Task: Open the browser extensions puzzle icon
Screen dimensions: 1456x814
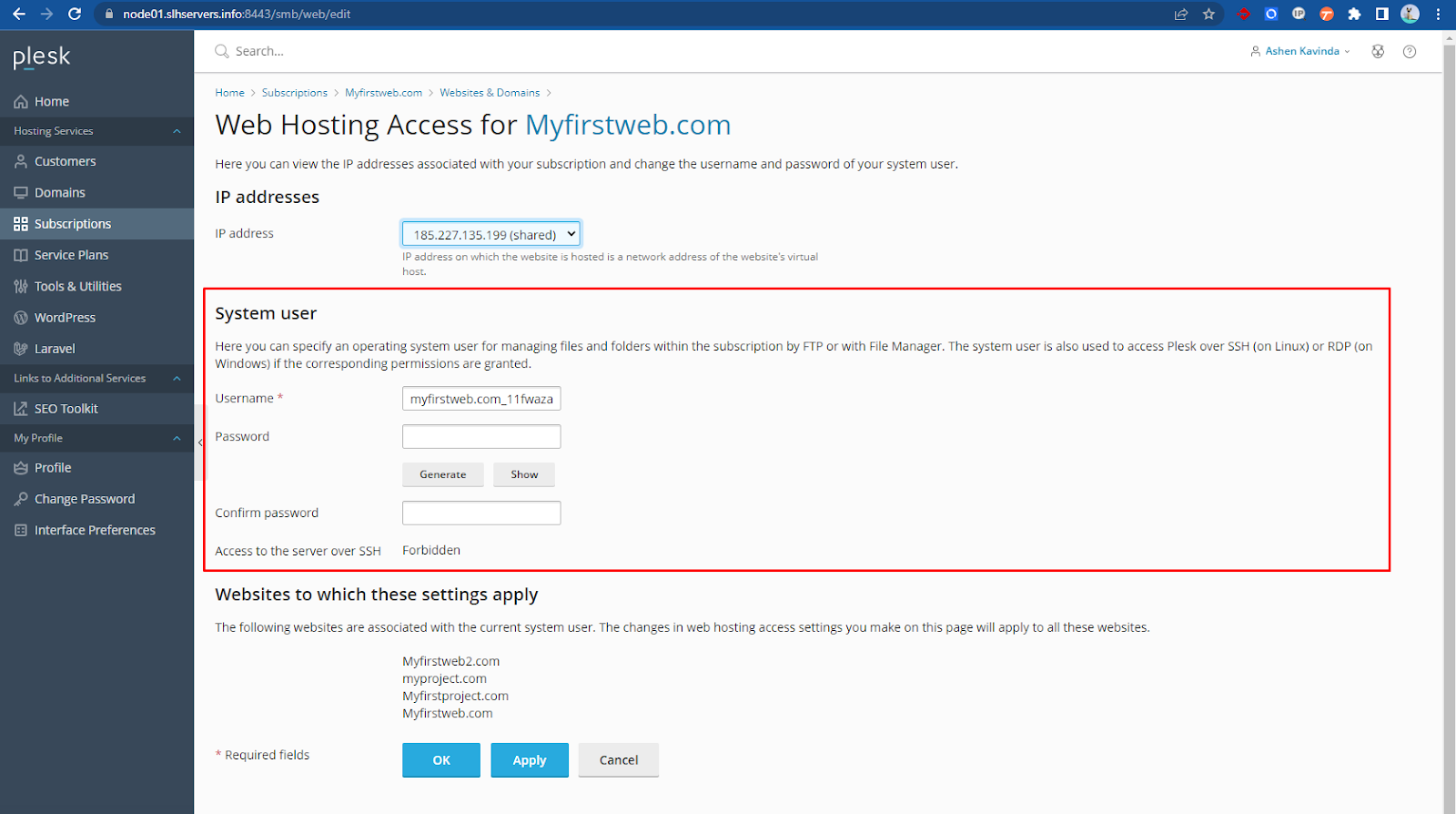Action: coord(1354,14)
